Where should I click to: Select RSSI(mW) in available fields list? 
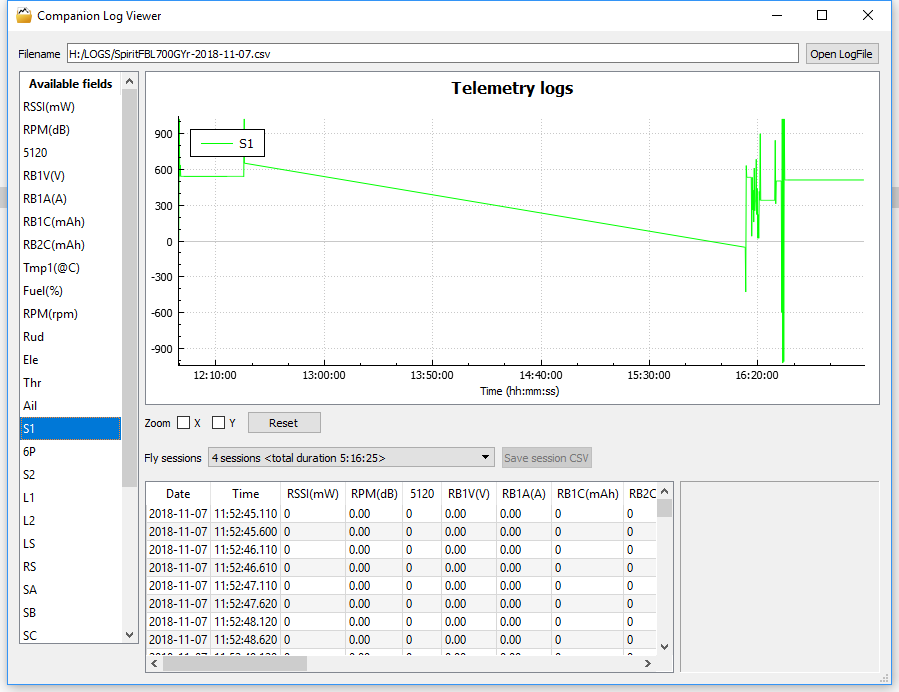(49, 107)
